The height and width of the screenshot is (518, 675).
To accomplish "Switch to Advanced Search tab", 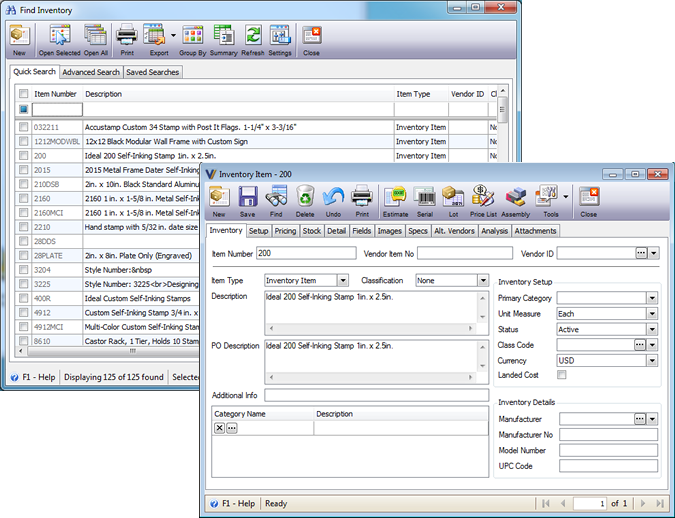I will [x=91, y=72].
